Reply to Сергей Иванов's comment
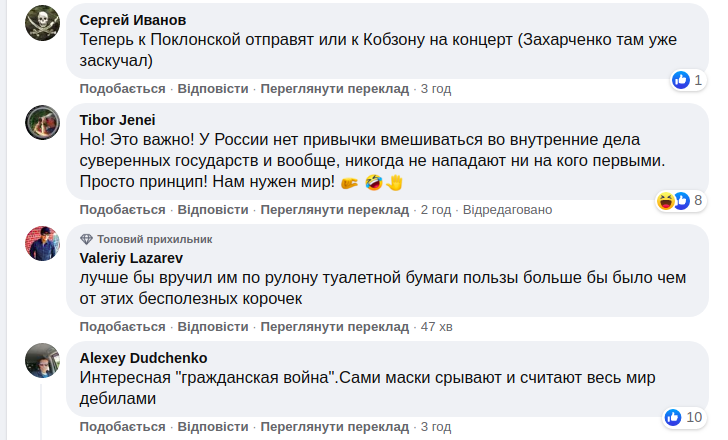Screen dimensions: 728x440 click(x=213, y=89)
